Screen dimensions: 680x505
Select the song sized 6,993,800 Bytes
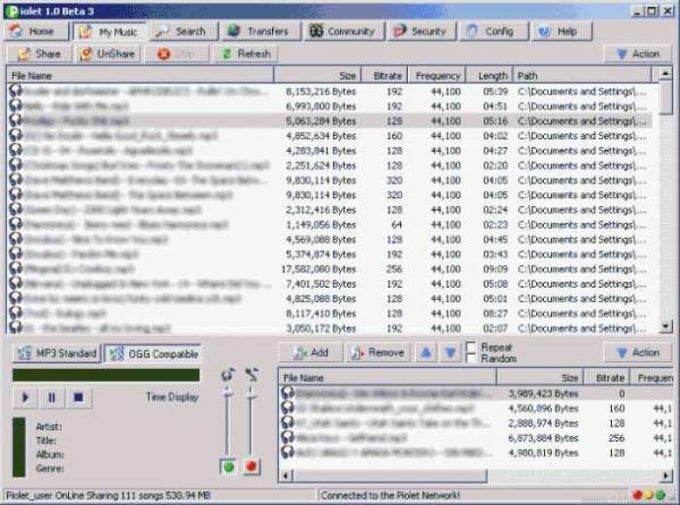(330, 106)
